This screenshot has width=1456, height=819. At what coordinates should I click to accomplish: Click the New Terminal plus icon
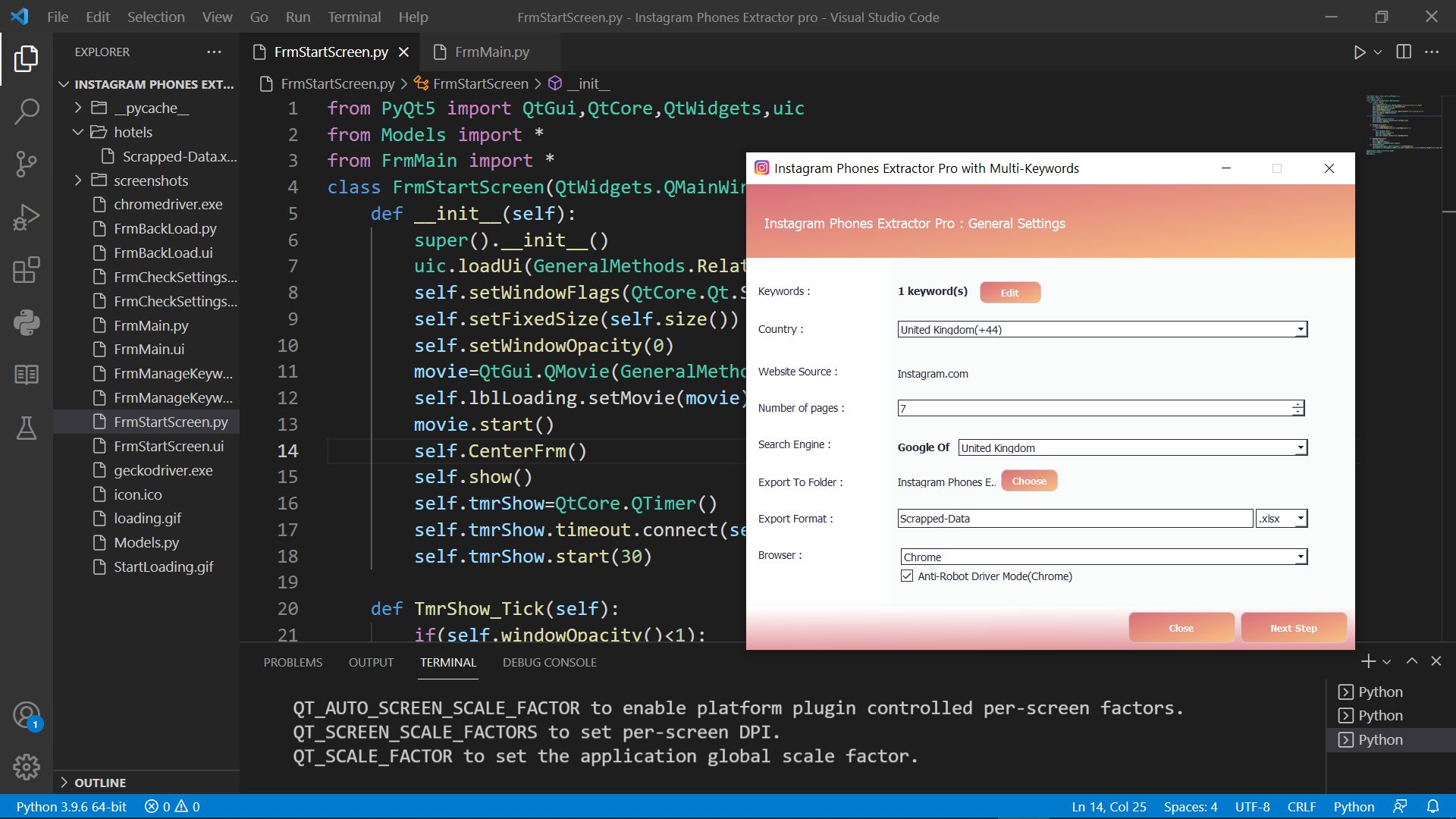point(1368,661)
